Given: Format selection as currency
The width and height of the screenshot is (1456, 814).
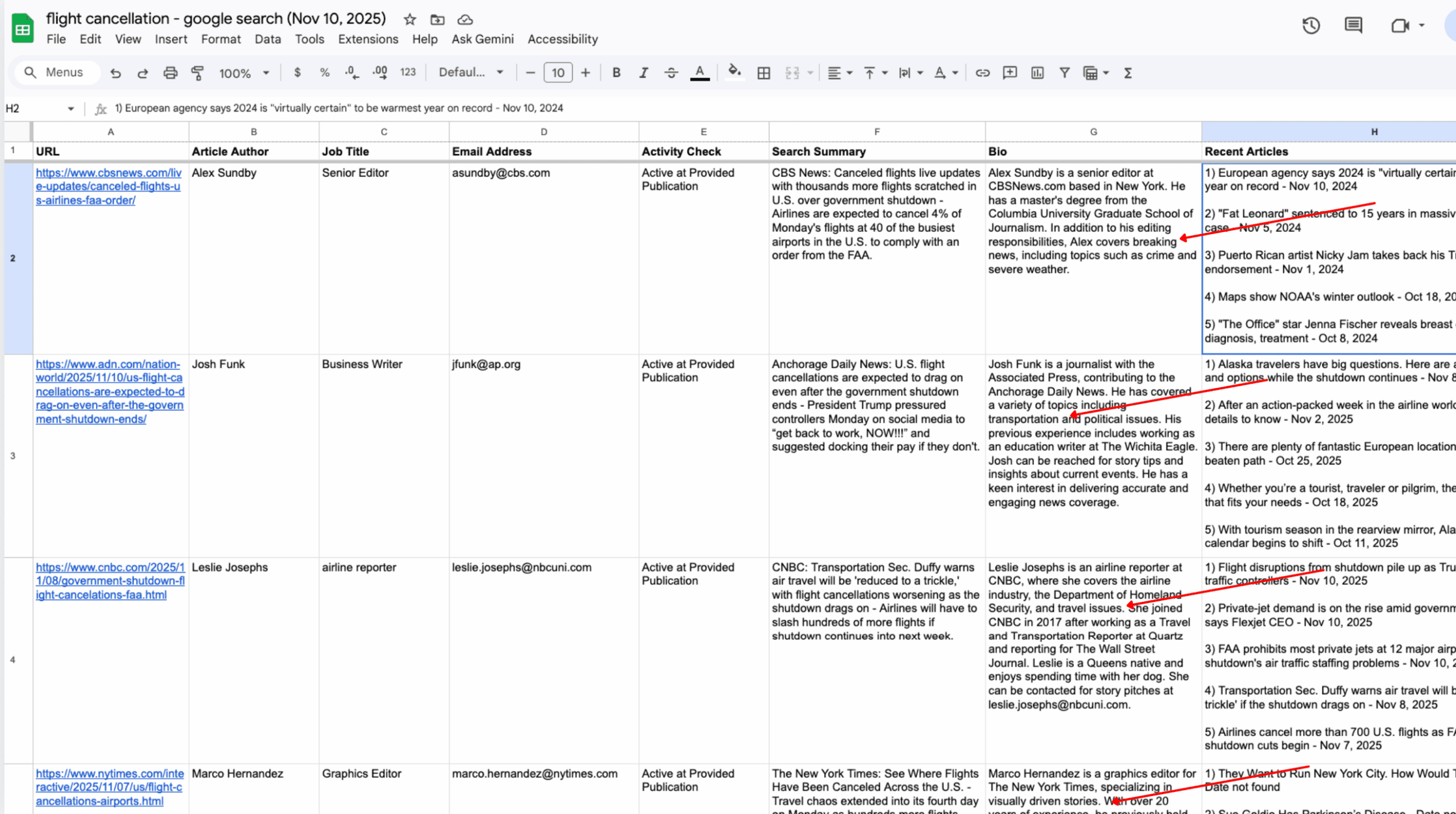Looking at the screenshot, I should [x=297, y=73].
